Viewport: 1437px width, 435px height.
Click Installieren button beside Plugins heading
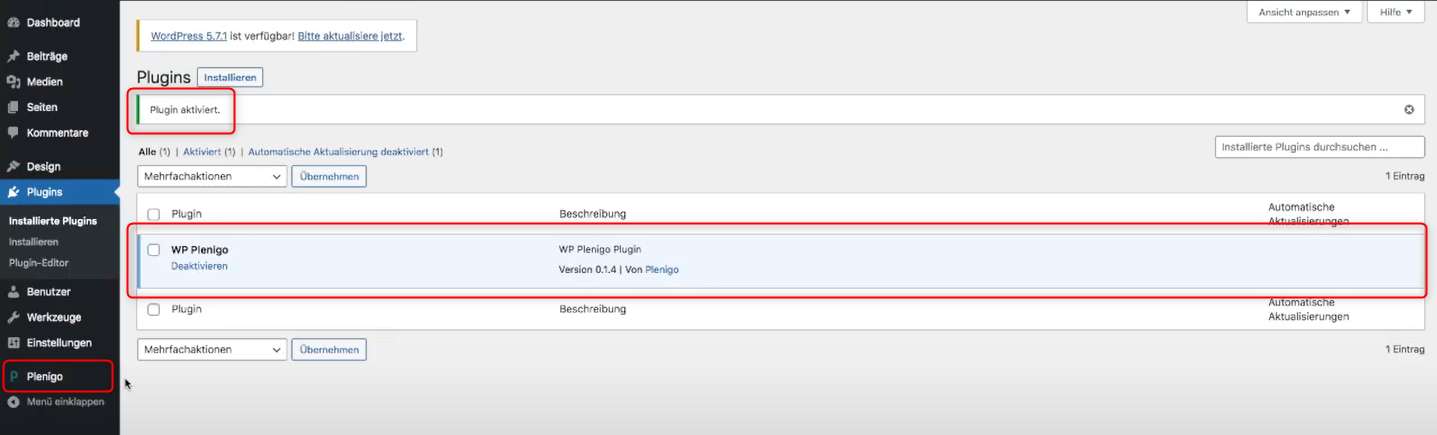[230, 77]
